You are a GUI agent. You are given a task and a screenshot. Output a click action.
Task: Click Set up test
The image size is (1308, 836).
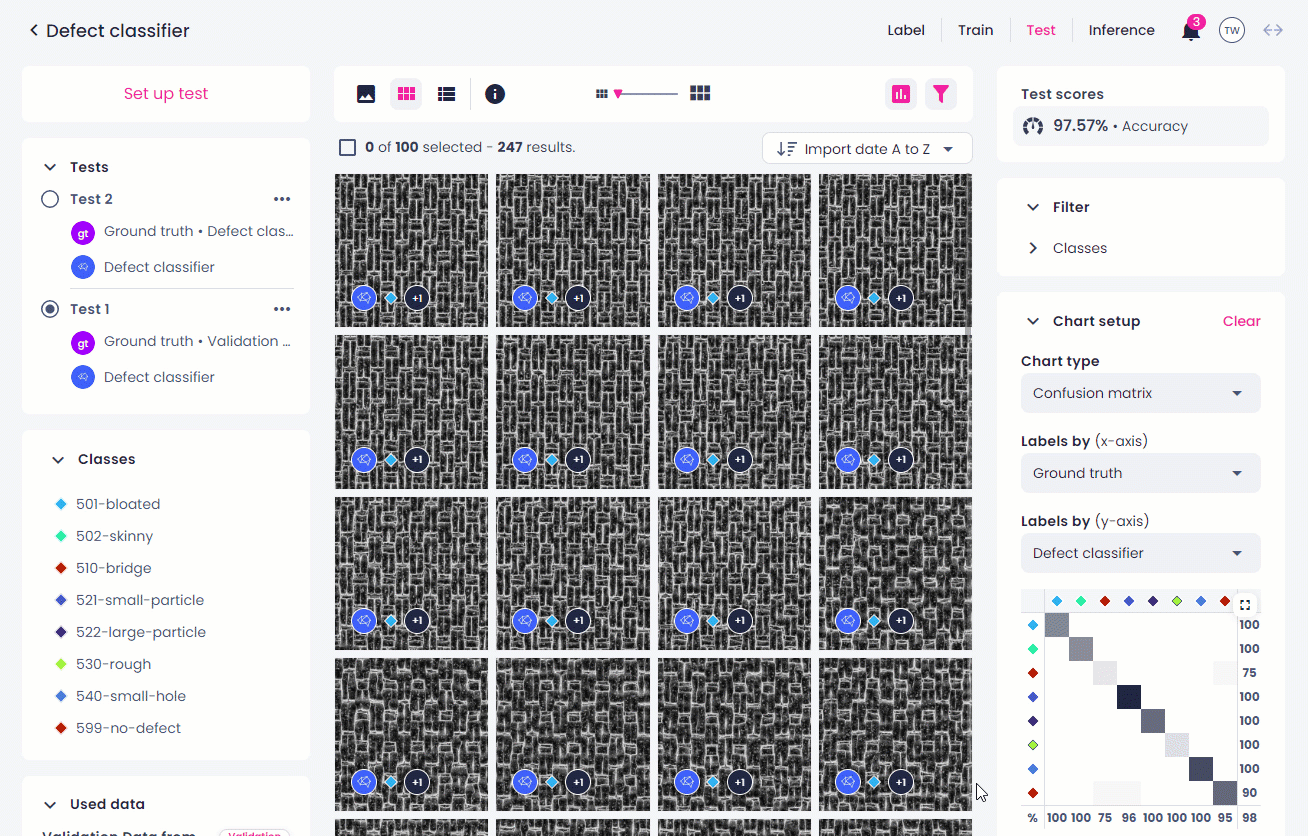click(x=166, y=94)
